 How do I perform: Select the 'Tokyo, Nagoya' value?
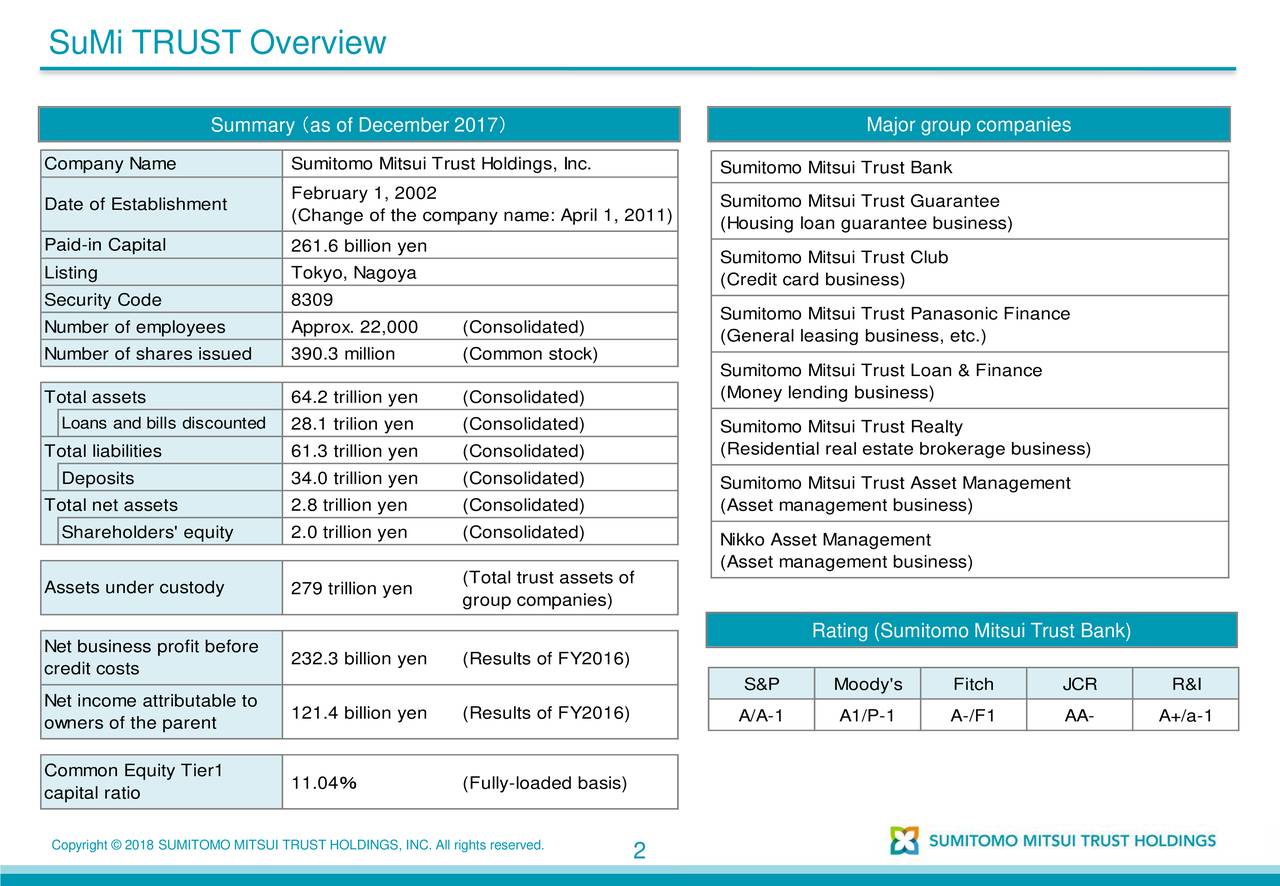[354, 273]
